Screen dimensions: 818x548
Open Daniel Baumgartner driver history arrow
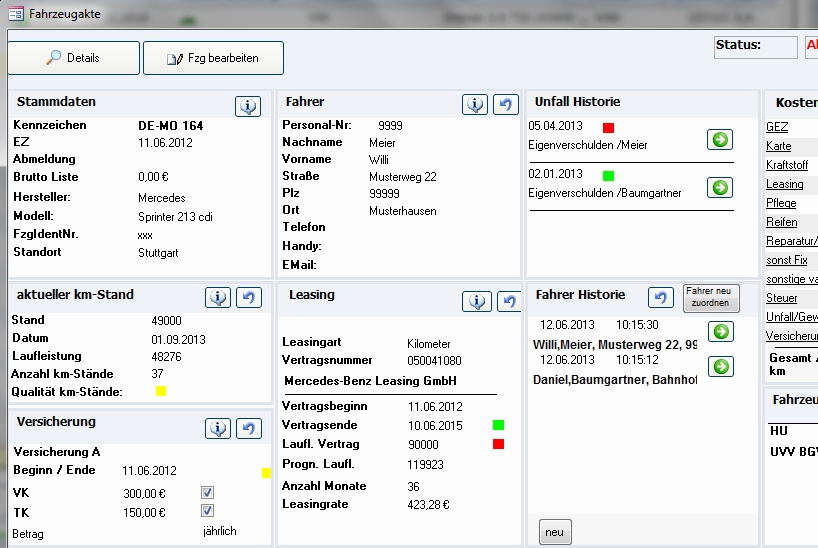click(721, 366)
